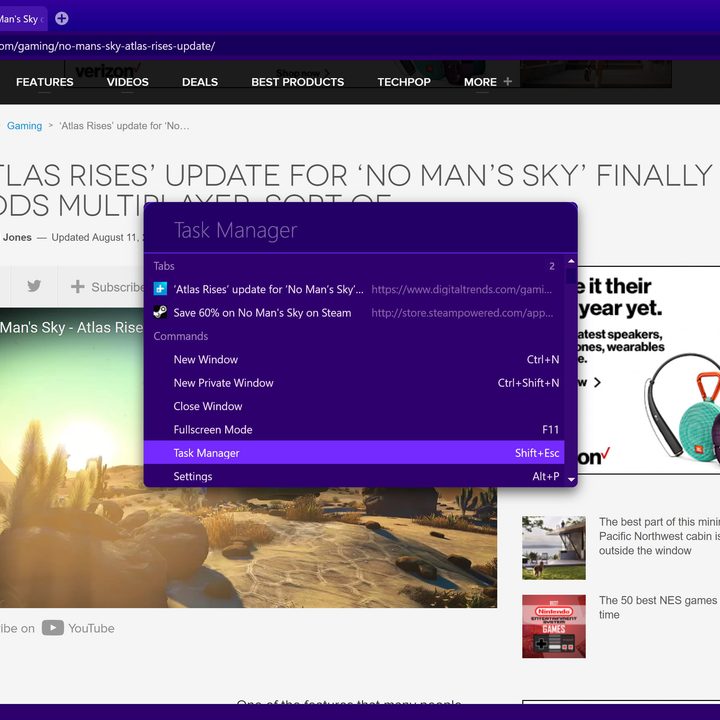720x720 pixels.
Task: Switch to 'Save 60% on No Man's Sky' tab entry
Action: click(x=262, y=313)
